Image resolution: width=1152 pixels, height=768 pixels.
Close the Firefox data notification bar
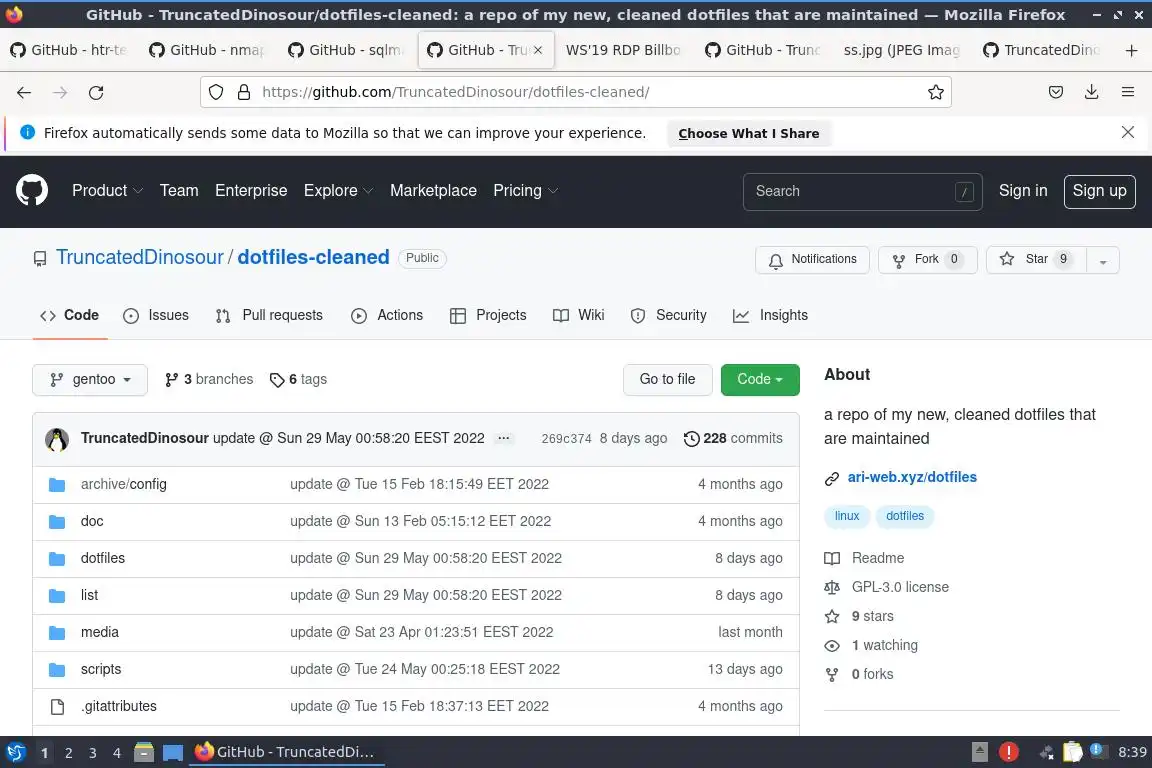pos(1128,132)
